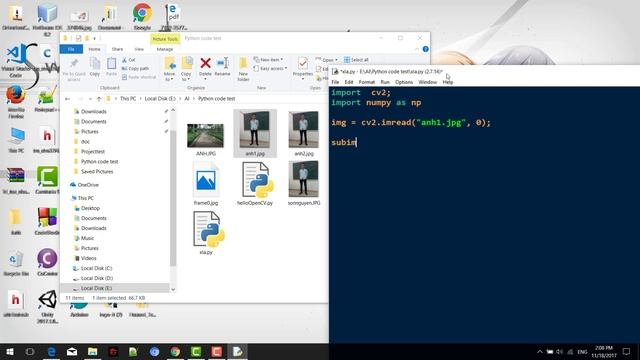This screenshot has width=640, height=360.
Task: Select OneDrive in navigation pane
Action: coord(88,185)
